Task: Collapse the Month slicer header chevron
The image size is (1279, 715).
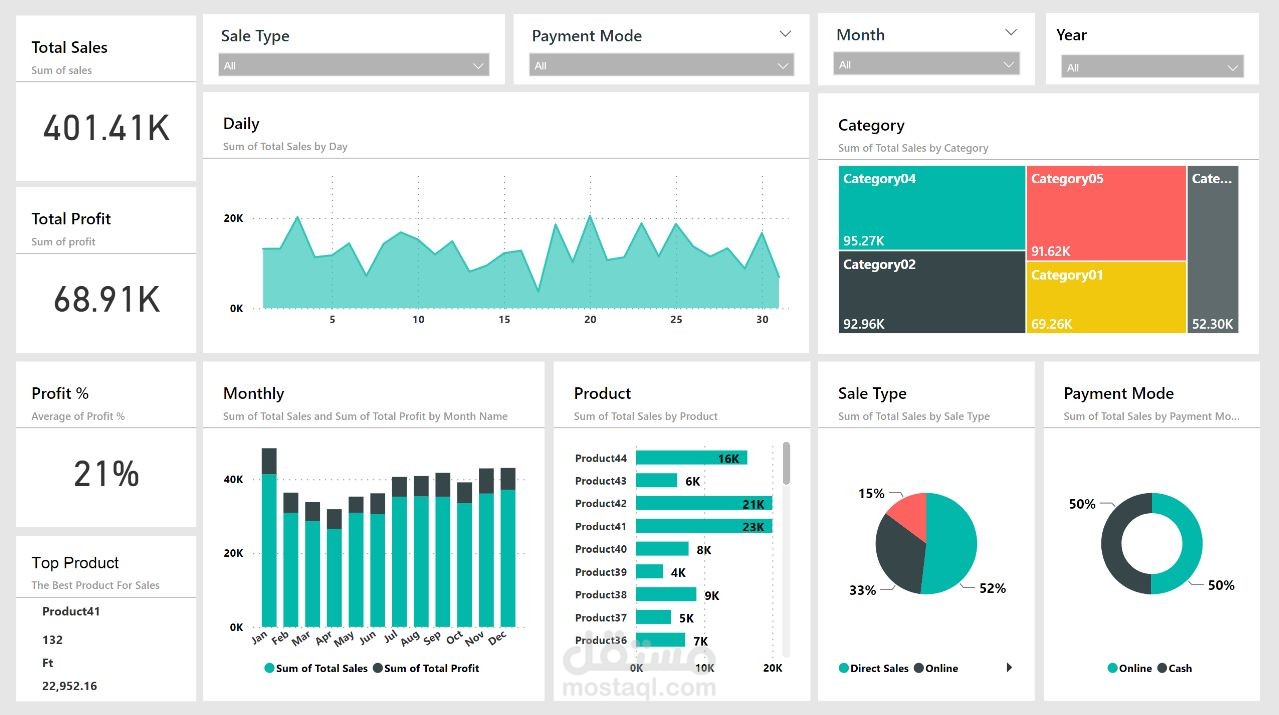Action: [x=1009, y=33]
